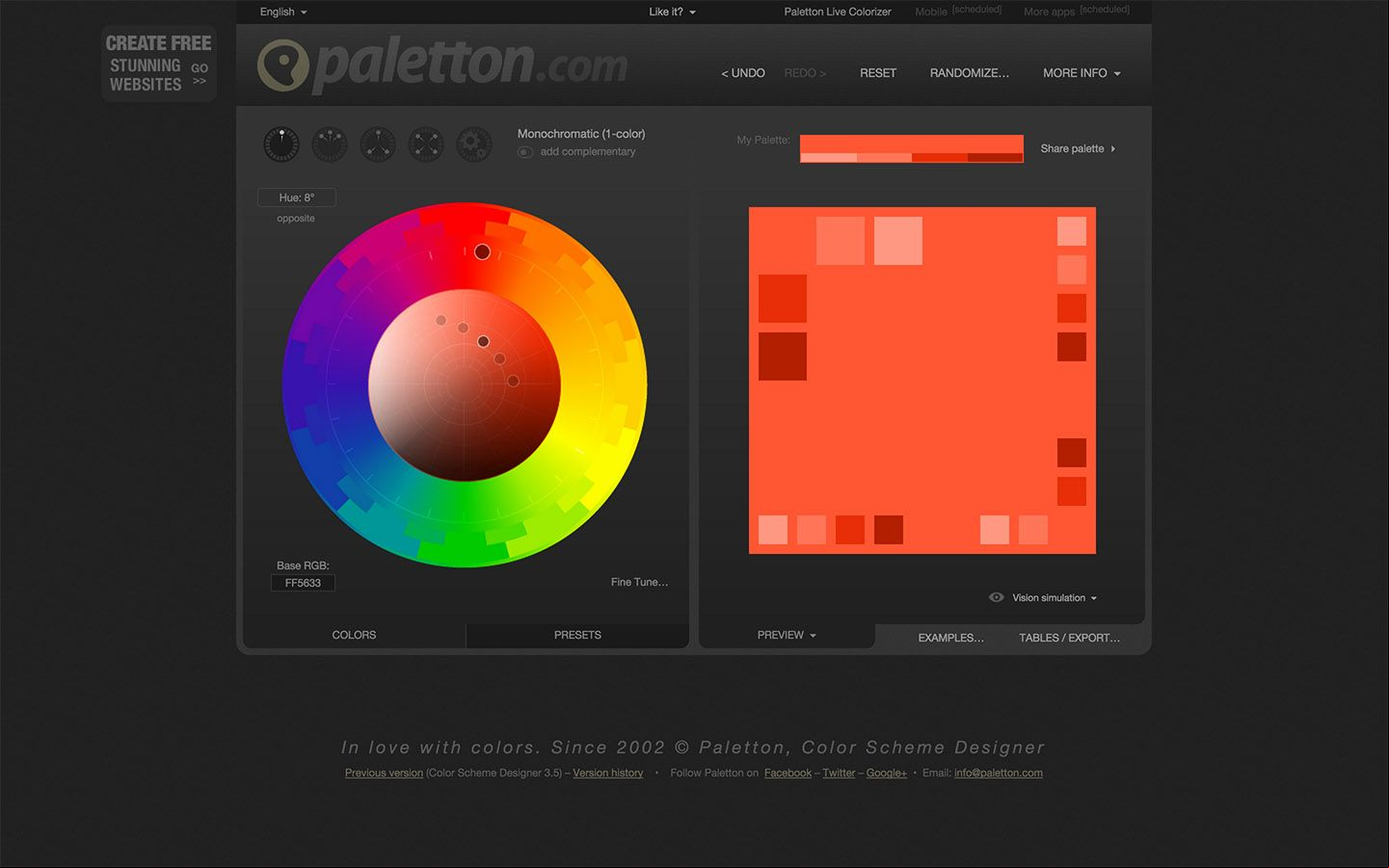Select the Free-style scheme gear icon
The height and width of the screenshot is (868, 1389).
[474, 145]
